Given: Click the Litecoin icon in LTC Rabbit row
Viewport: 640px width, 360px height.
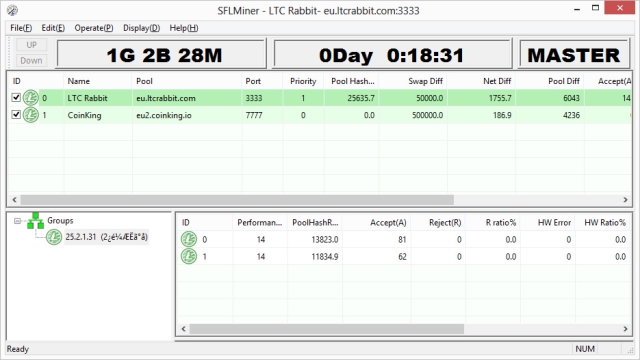Looking at the screenshot, I should [x=31, y=98].
